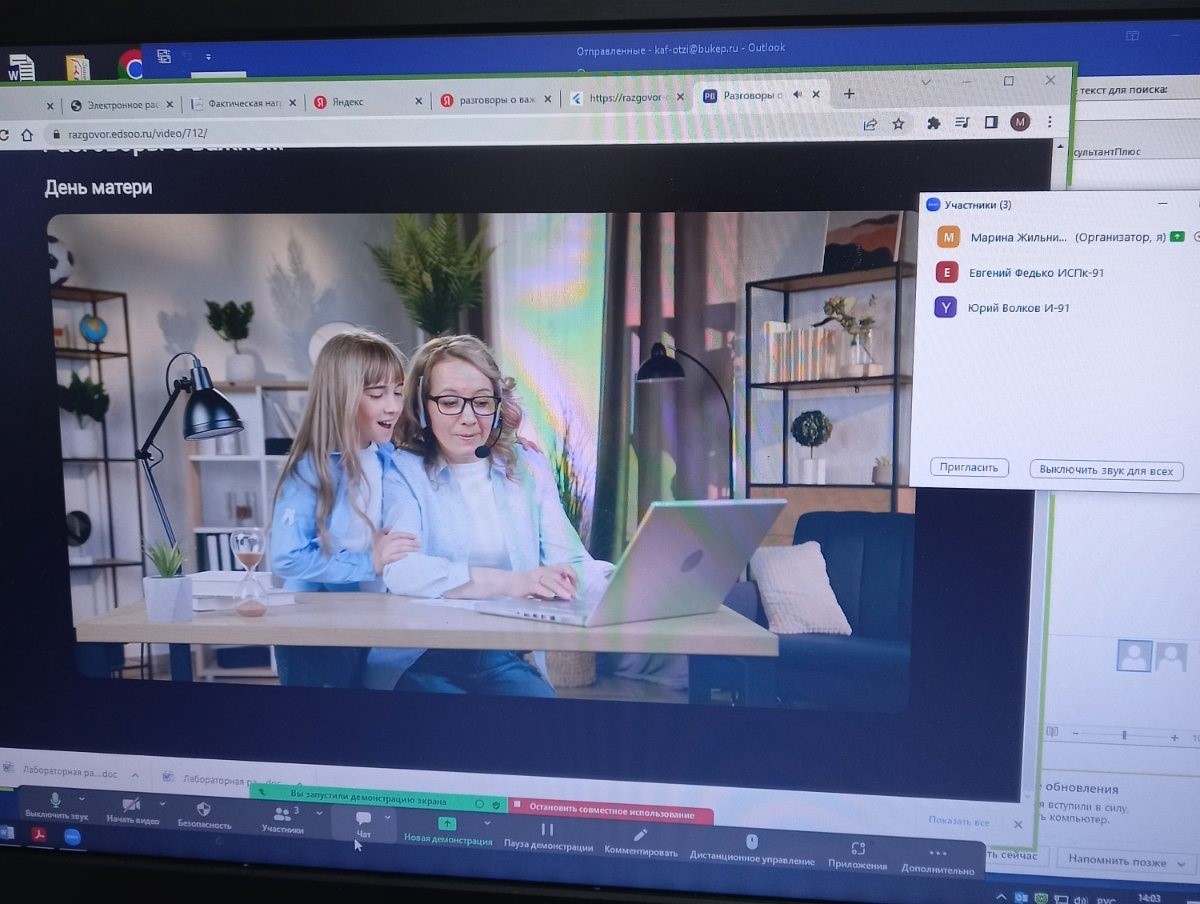This screenshot has width=1200, height=904.
Task: Click Выключить звук для всех
Action: click(1106, 470)
